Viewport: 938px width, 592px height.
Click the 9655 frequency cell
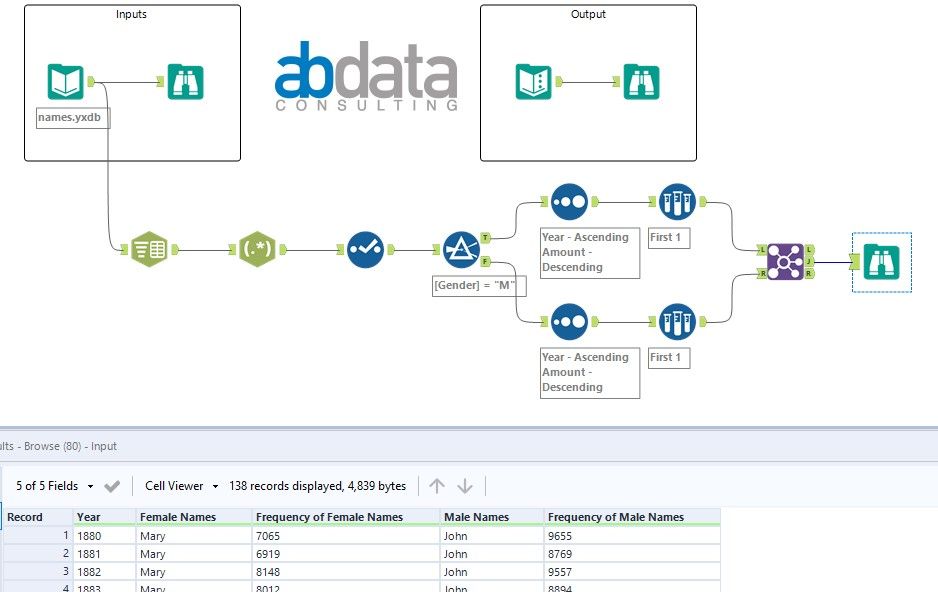[632, 536]
